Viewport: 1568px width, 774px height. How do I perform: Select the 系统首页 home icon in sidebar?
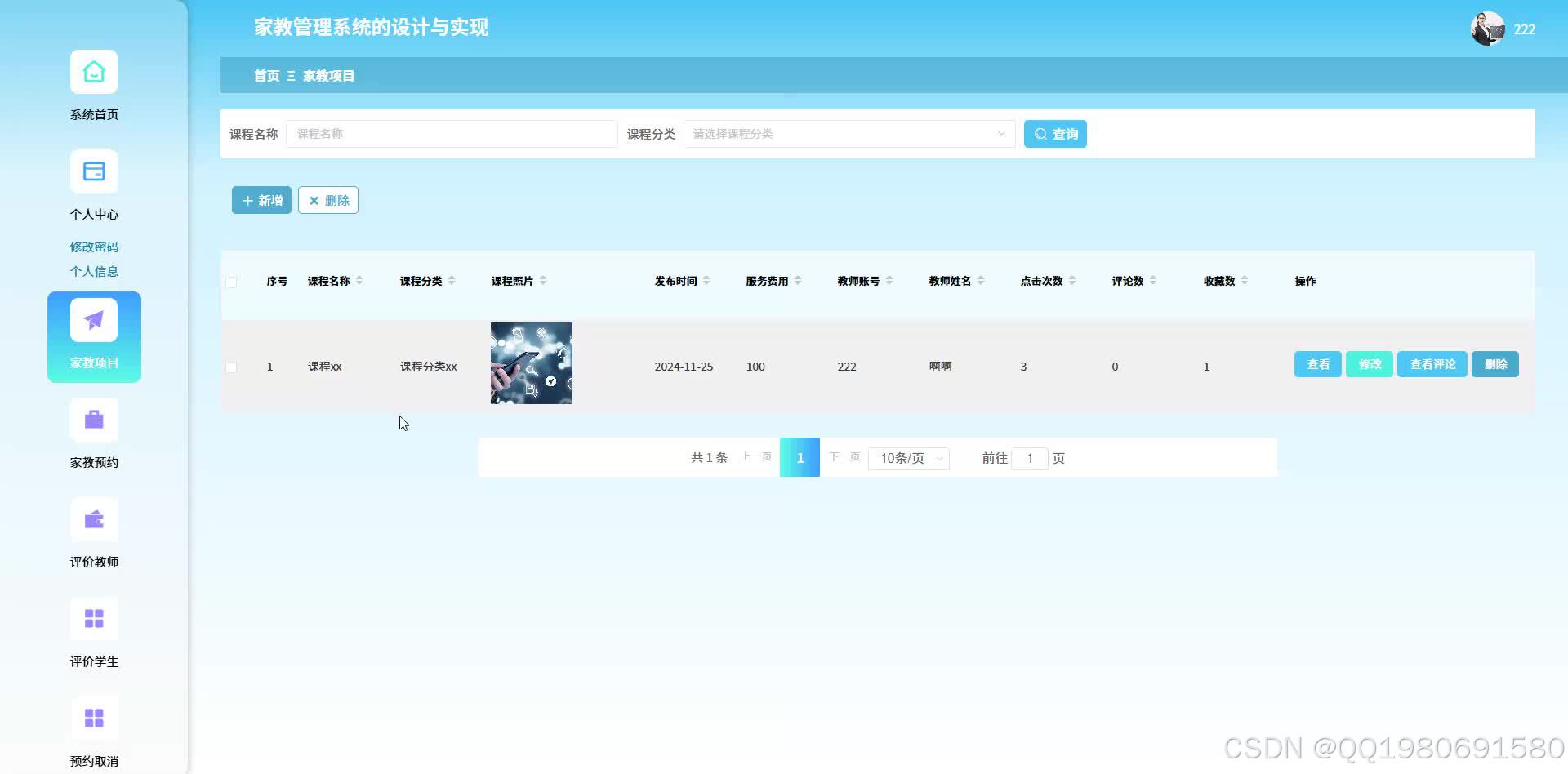pos(93,72)
